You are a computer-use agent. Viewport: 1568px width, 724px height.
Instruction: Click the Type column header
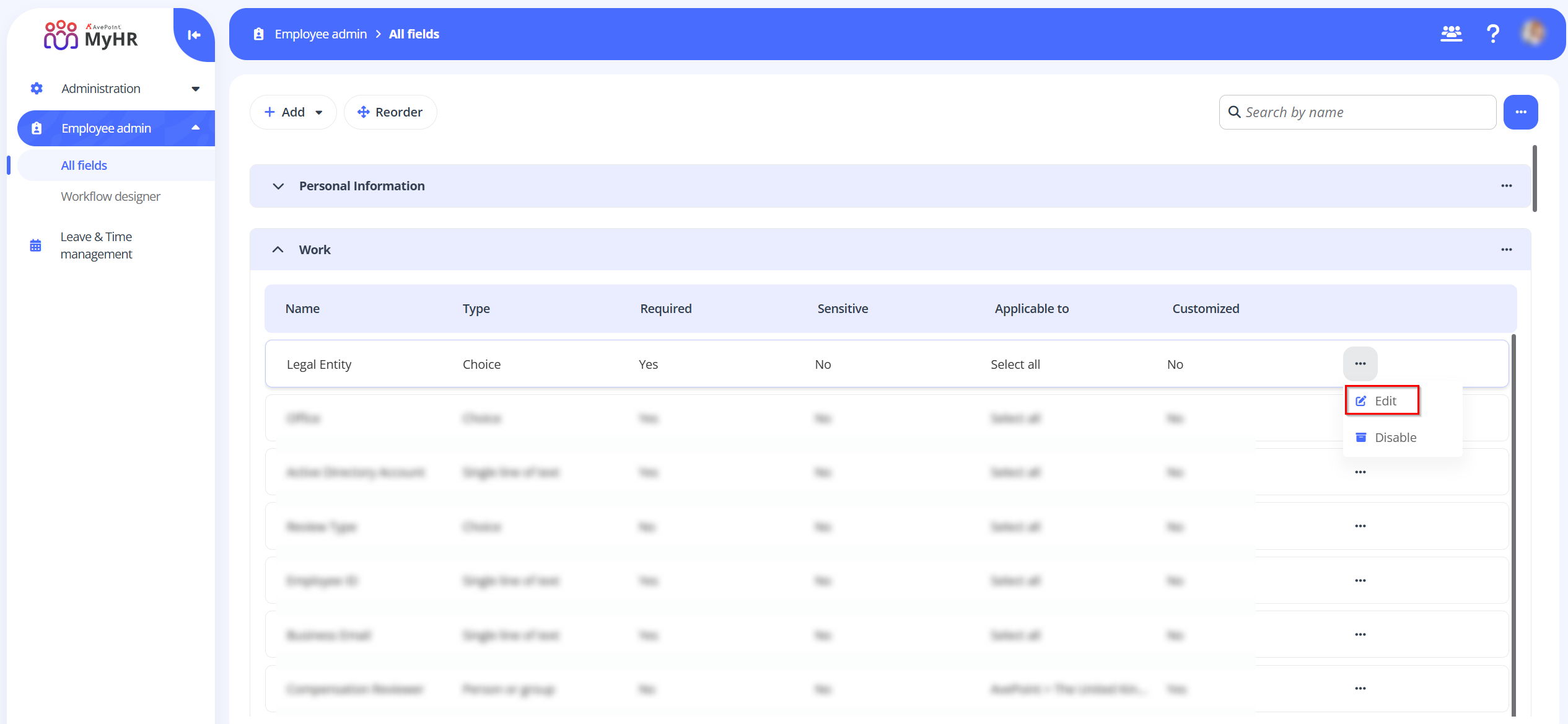476,309
